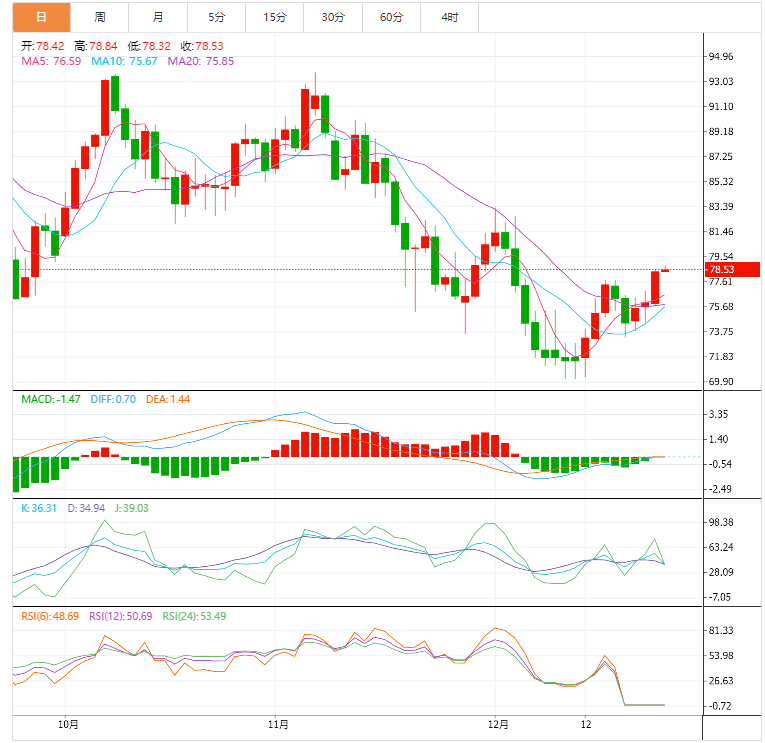Select the 30分 interval tab
This screenshot has height=743, width=765.
tap(334, 18)
